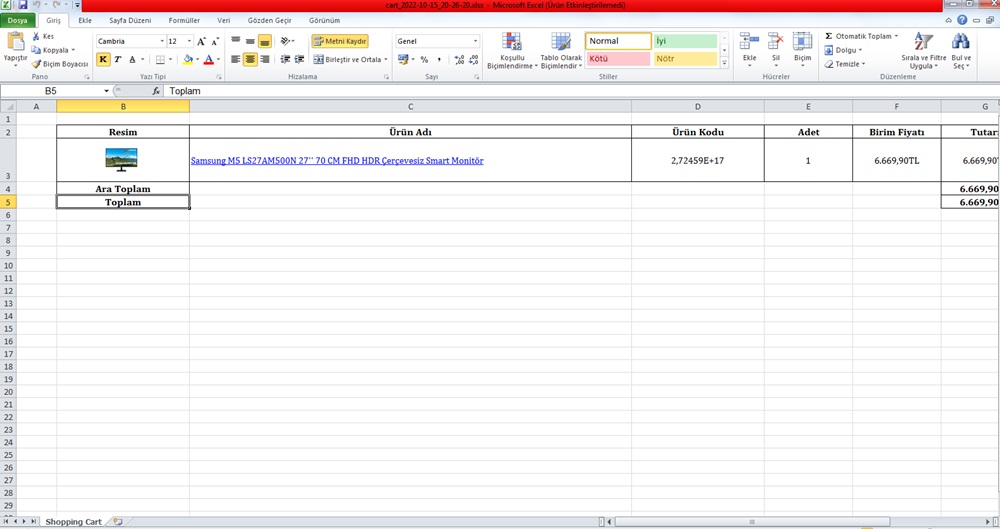This screenshot has width=1000, height=529.
Task: Click the Kes scissors icon
Action: 36,36
